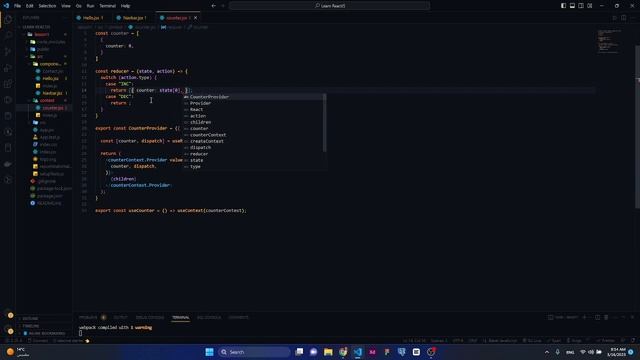Screen dimensions: 640x360
Task: Open Figma from taskbar
Action: (387, 352)
